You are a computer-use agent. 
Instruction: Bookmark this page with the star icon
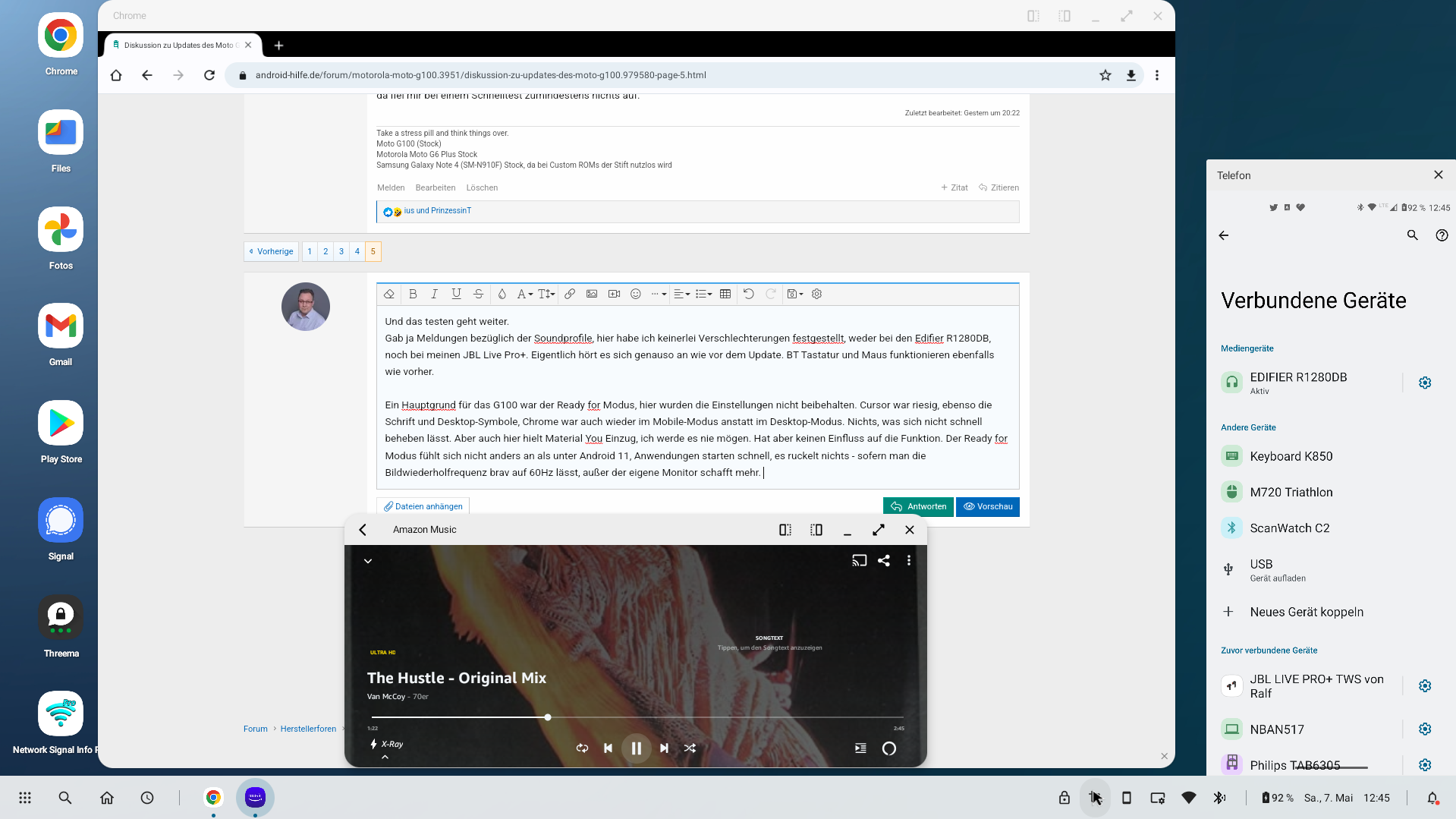(1105, 76)
